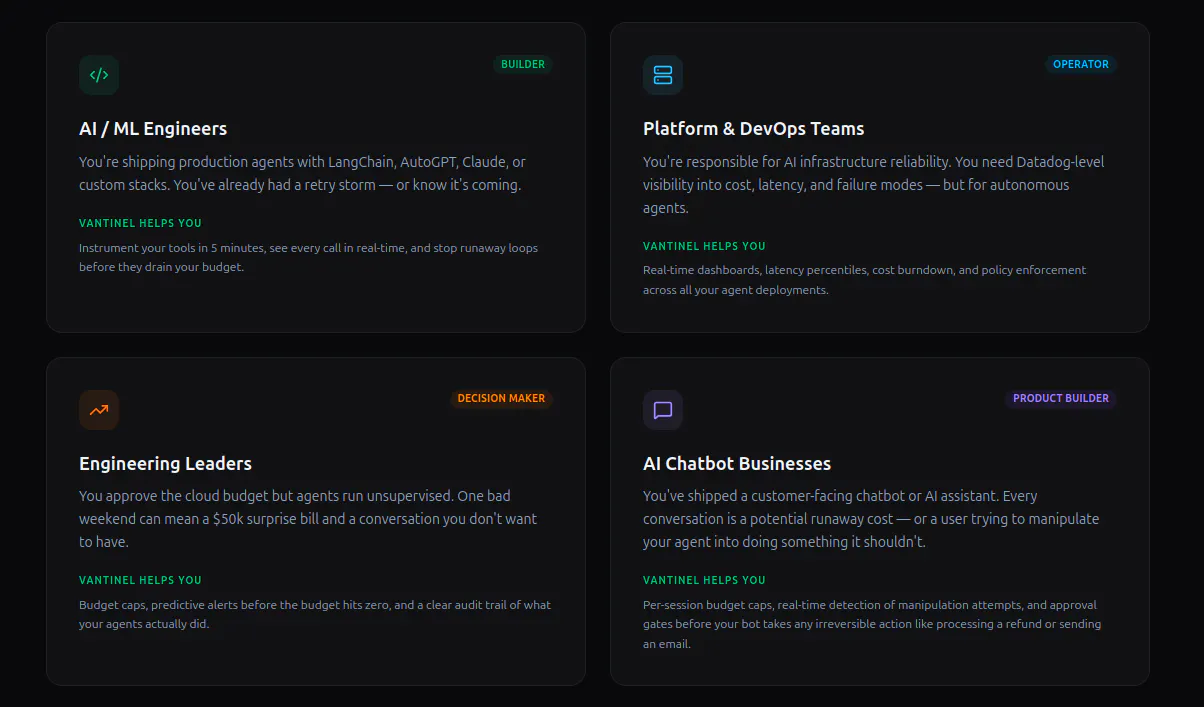Click the text starting 'Real-time dashboards, latency percentiles'

[x=864, y=280]
